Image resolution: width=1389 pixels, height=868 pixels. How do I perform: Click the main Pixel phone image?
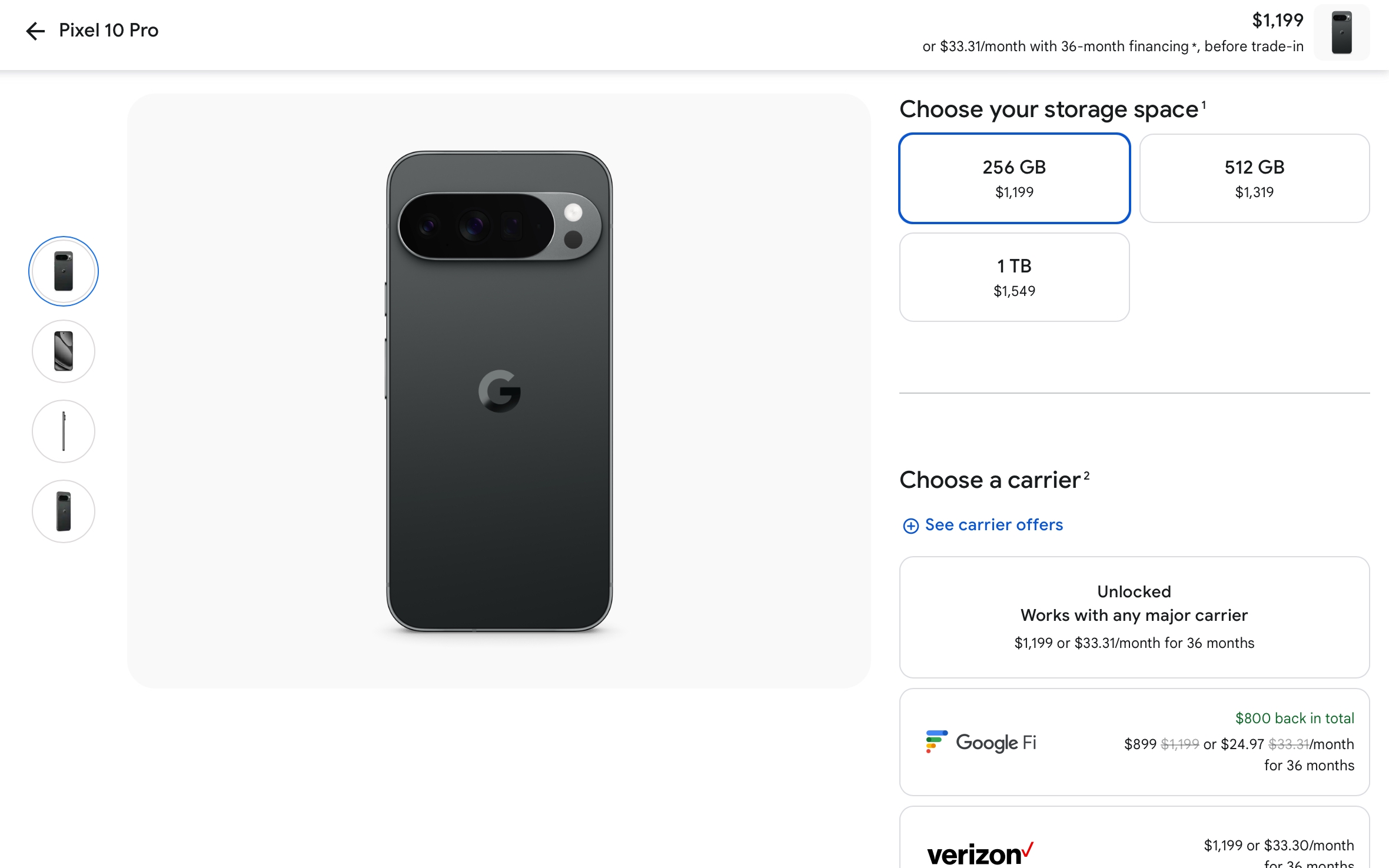[499, 391]
